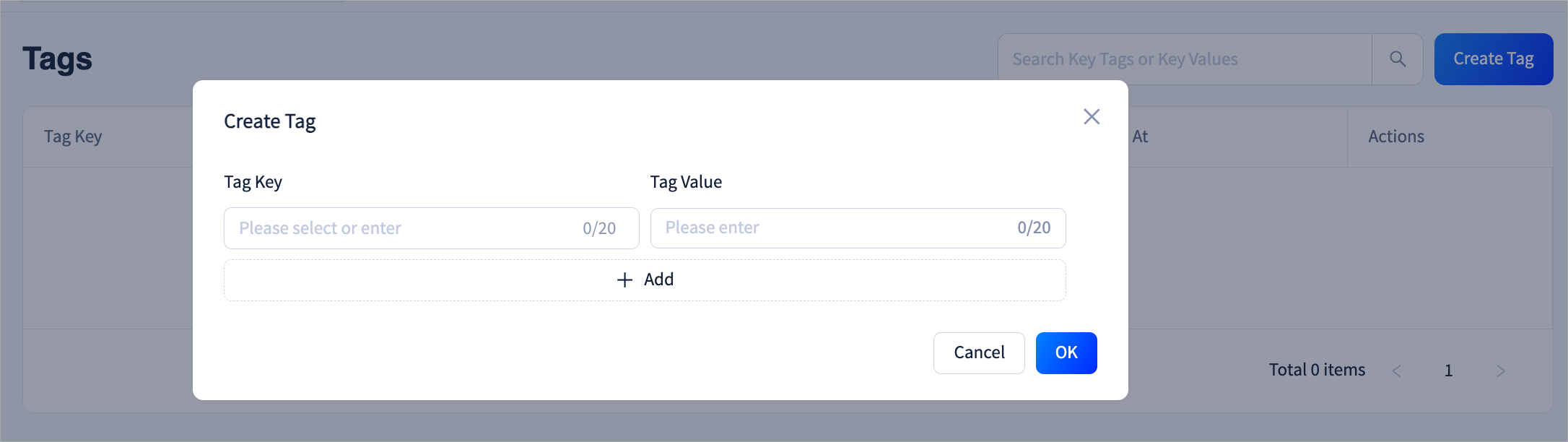
Task: Click the search magnifier icon
Action: 1397,59
